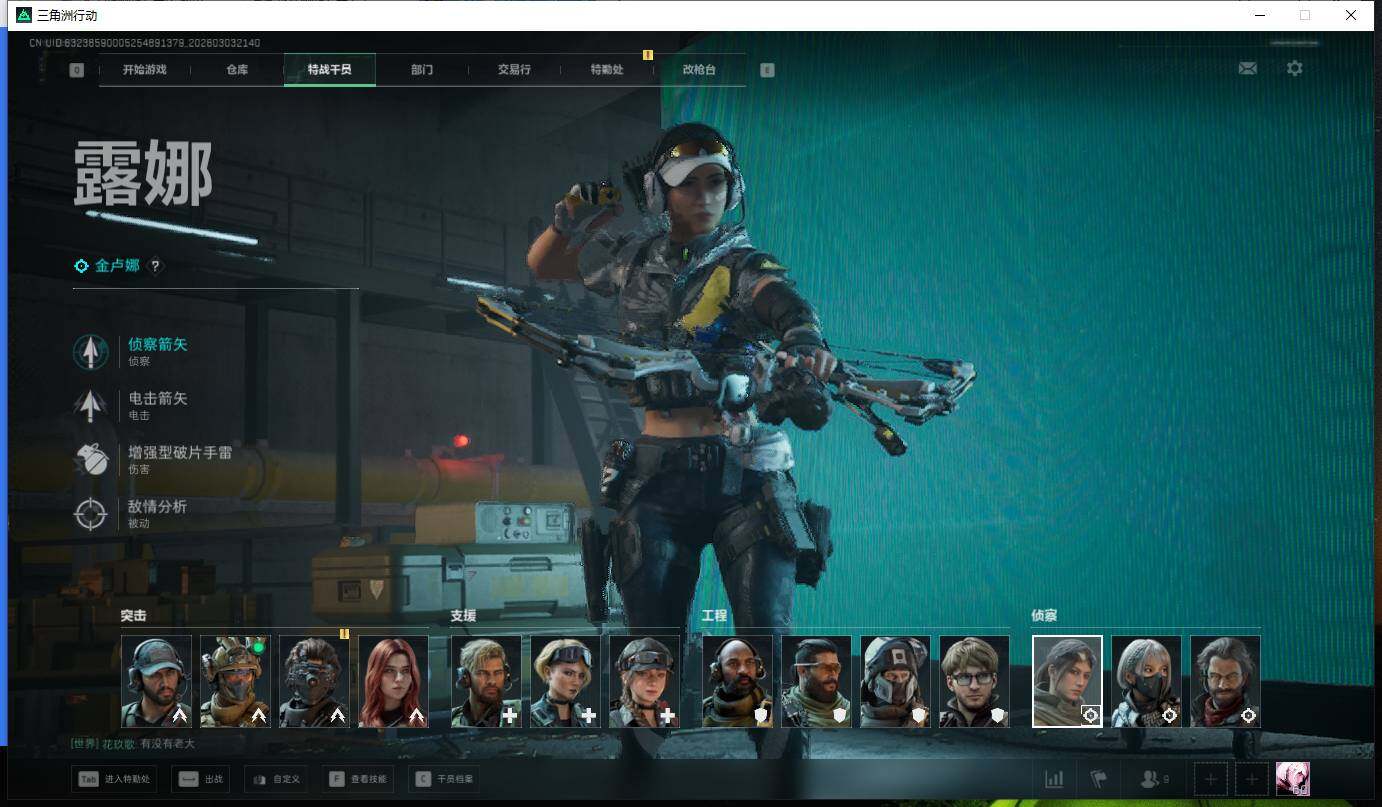1382x807 pixels.
Task: Click the 出战 button
Action: coord(203,779)
